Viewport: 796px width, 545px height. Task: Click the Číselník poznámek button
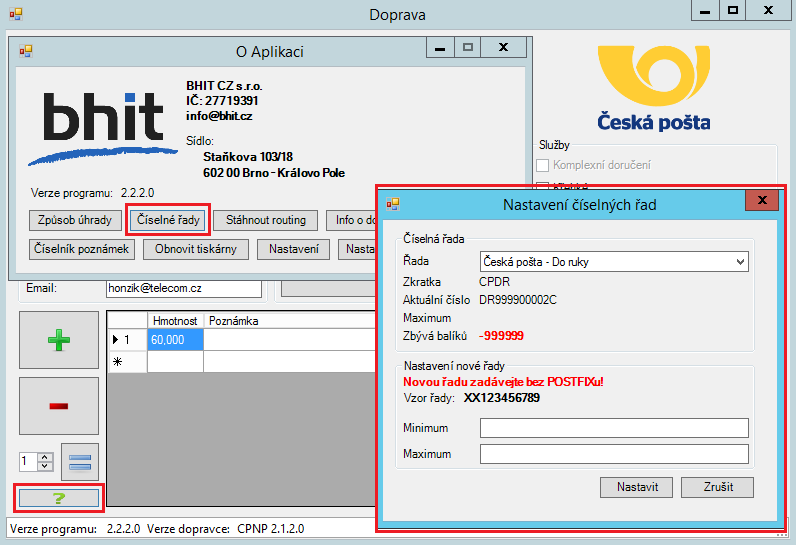tap(81, 249)
